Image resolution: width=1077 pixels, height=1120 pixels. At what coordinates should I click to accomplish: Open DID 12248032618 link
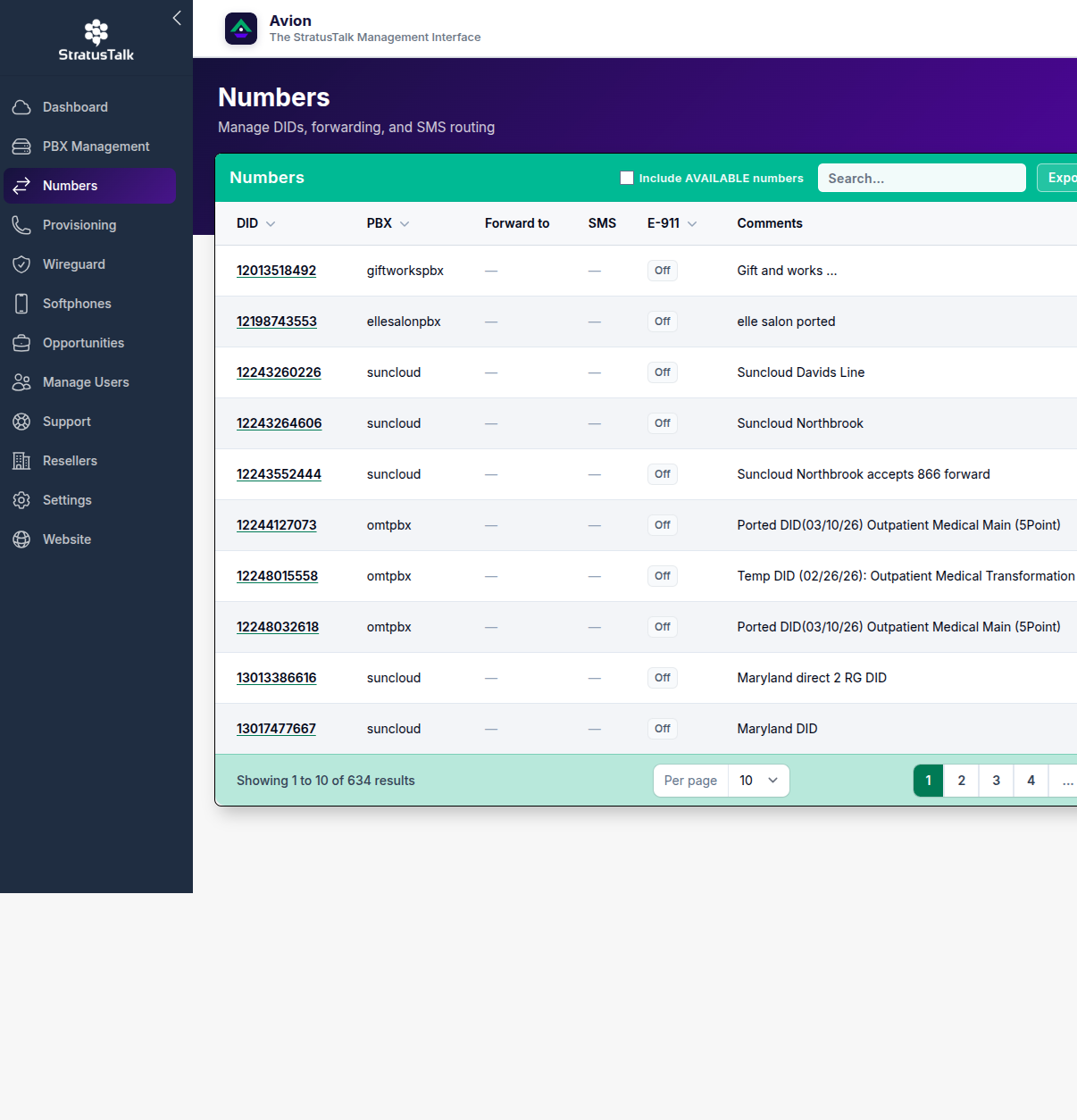[278, 627]
